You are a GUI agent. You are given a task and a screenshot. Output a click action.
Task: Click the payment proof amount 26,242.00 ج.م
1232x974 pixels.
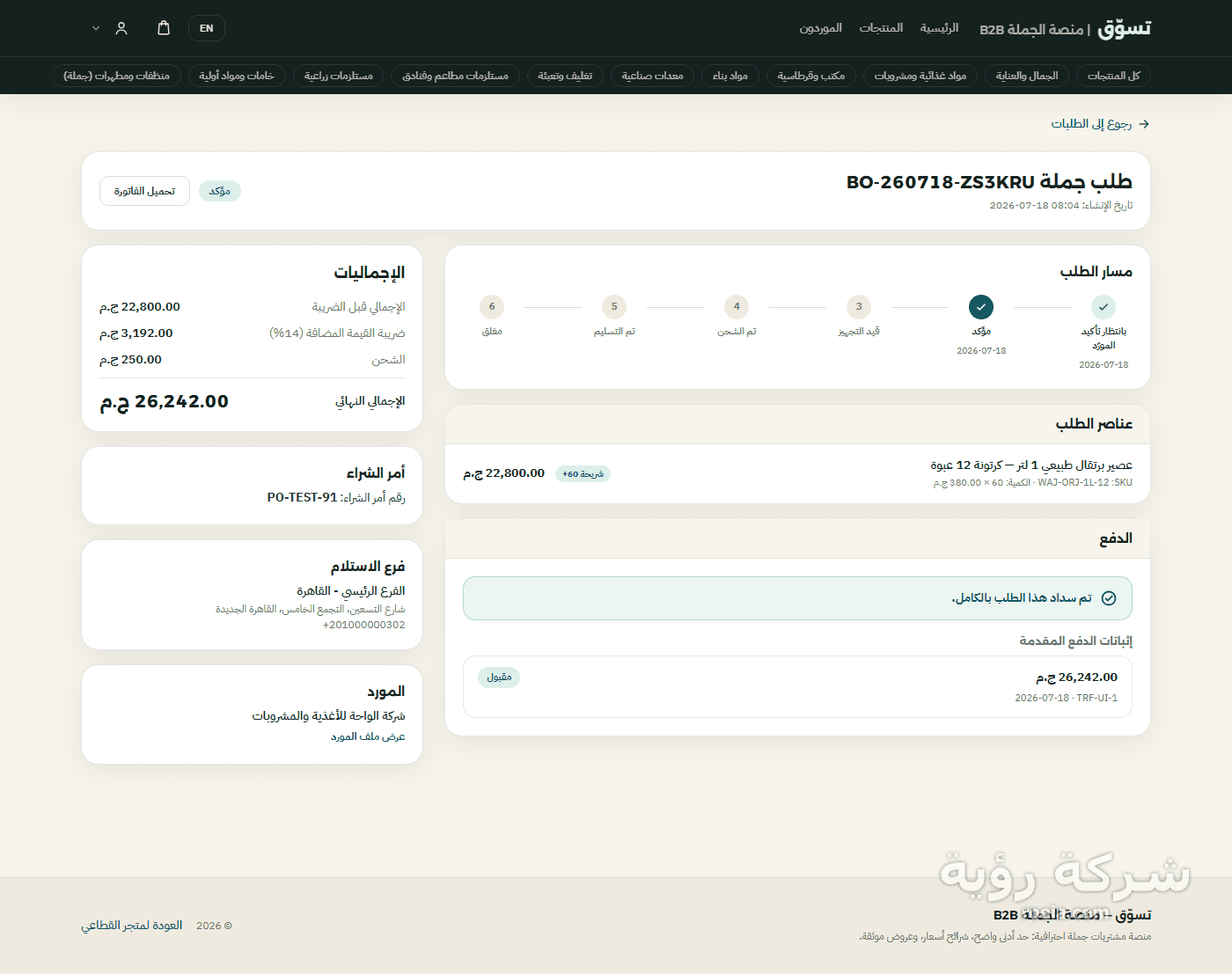point(1076,677)
